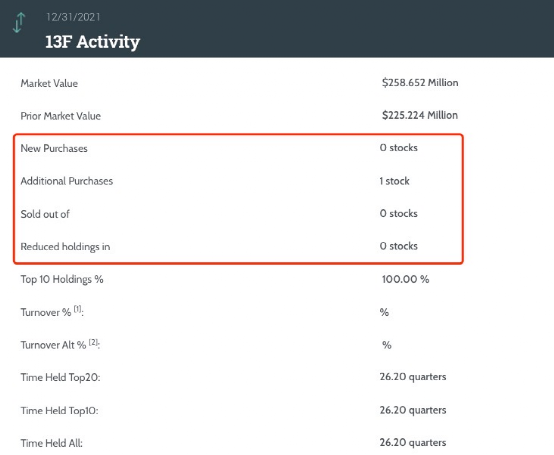Open the Turnover % footnote [1]

(x=77, y=309)
